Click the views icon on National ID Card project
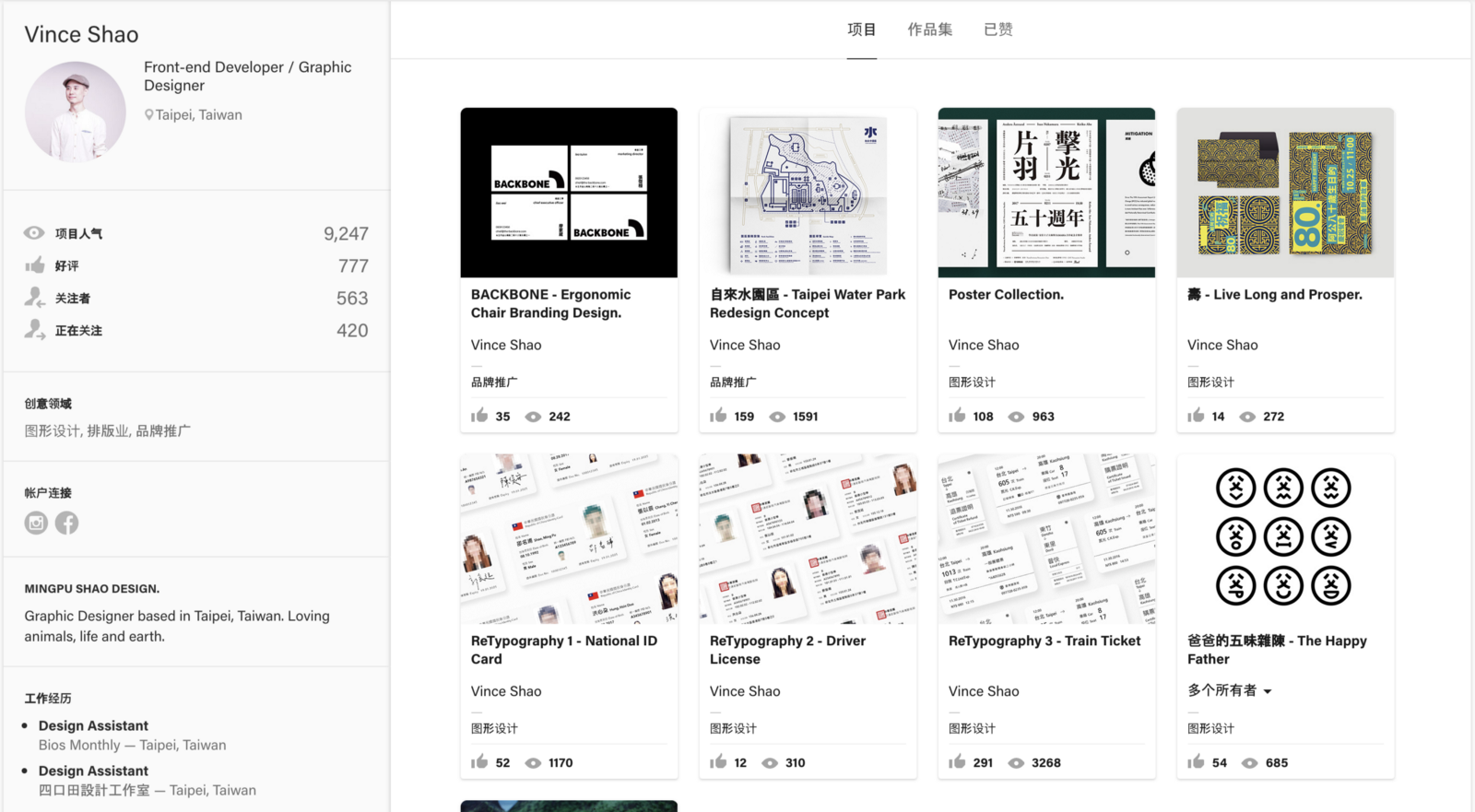1475x812 pixels. point(533,763)
